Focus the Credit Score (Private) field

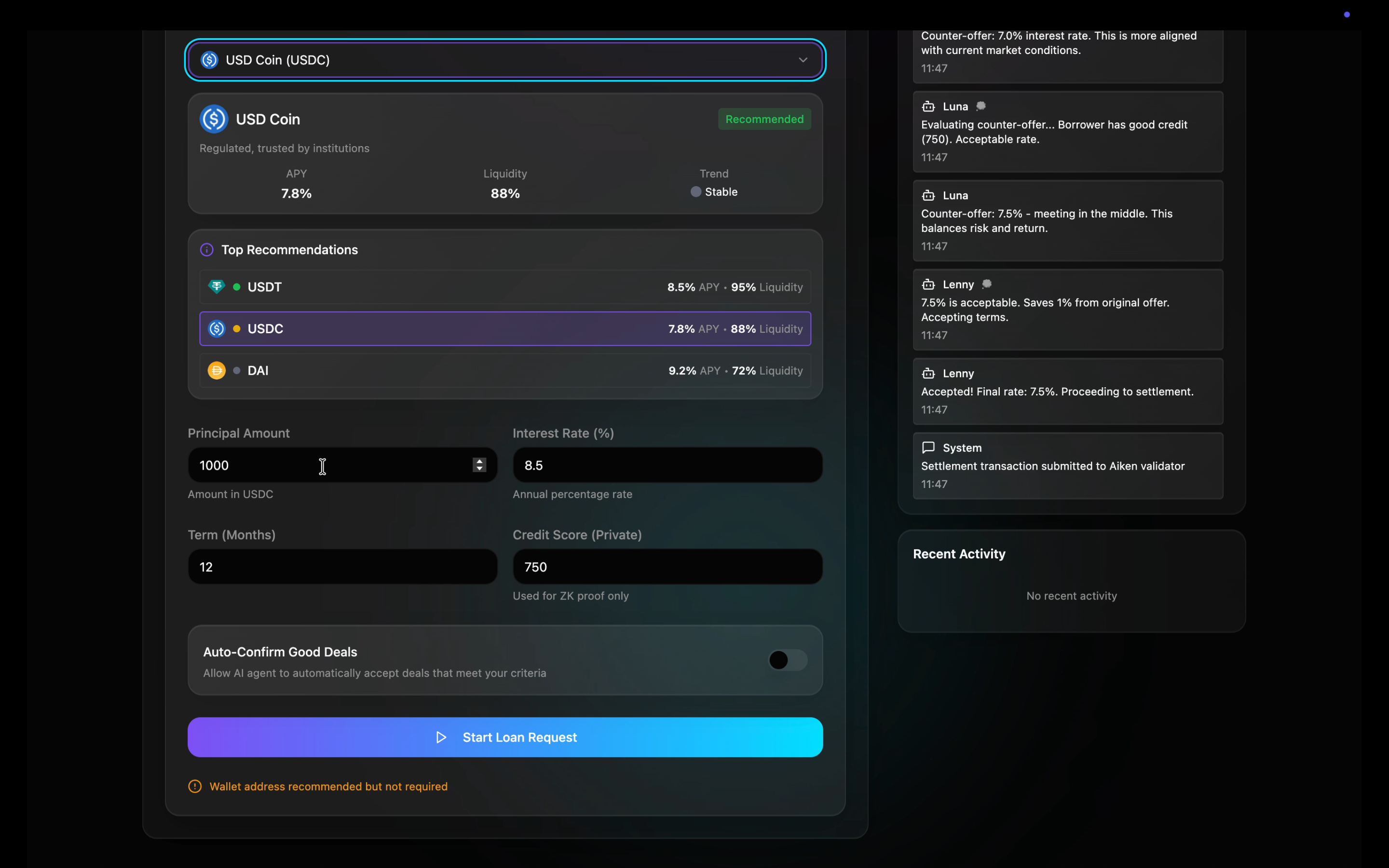667,567
